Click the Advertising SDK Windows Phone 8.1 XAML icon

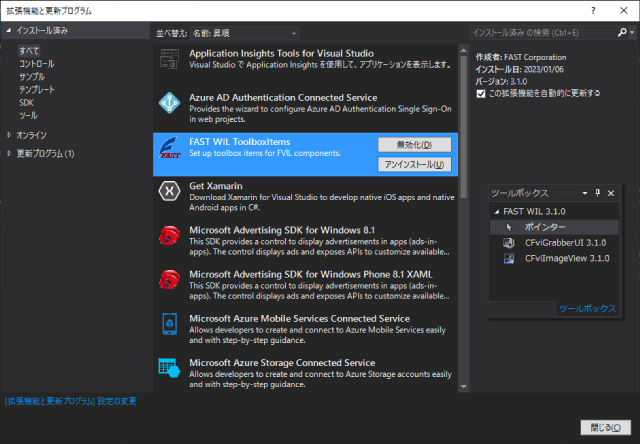(169, 280)
